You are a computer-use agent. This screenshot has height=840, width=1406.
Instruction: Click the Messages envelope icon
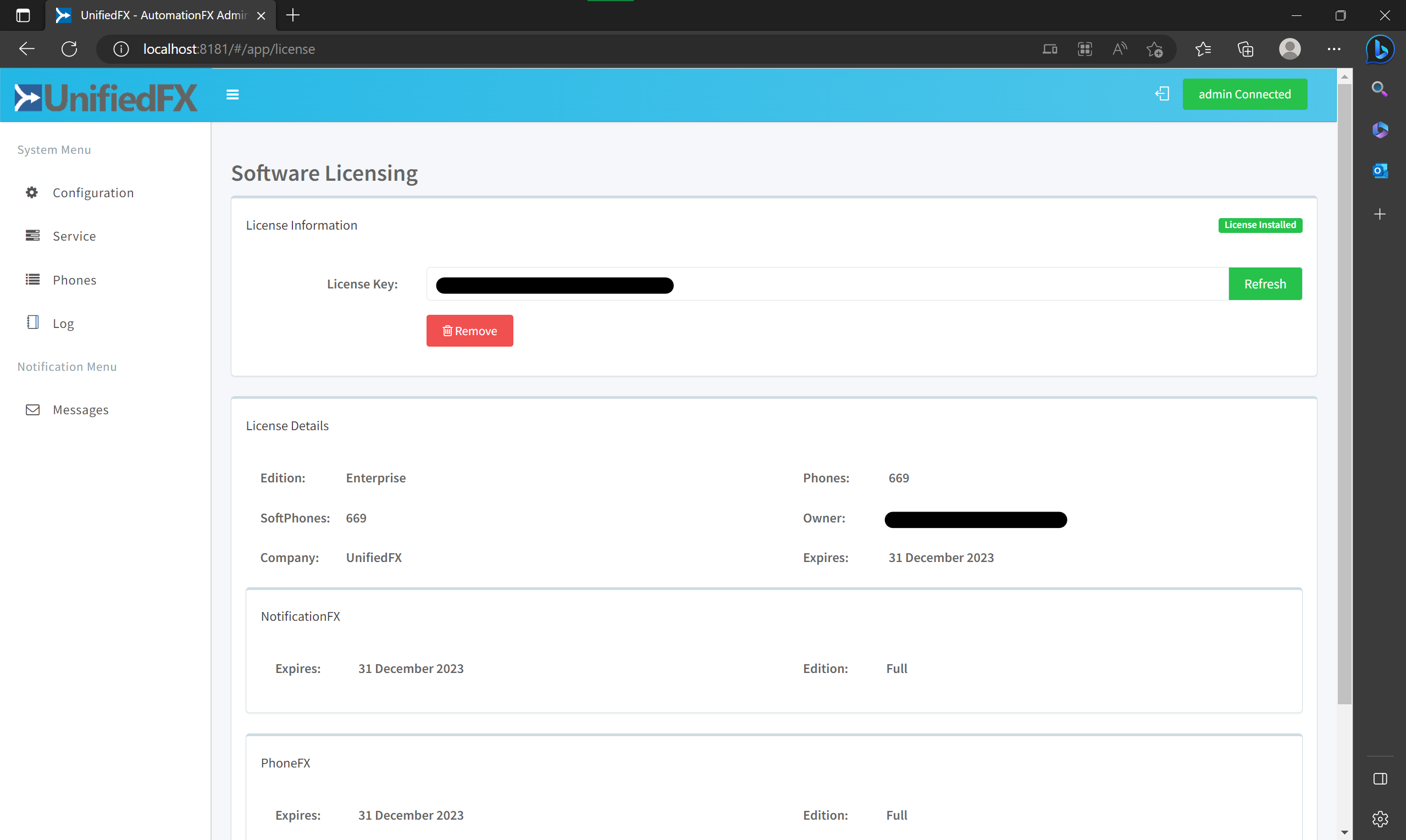(x=32, y=410)
